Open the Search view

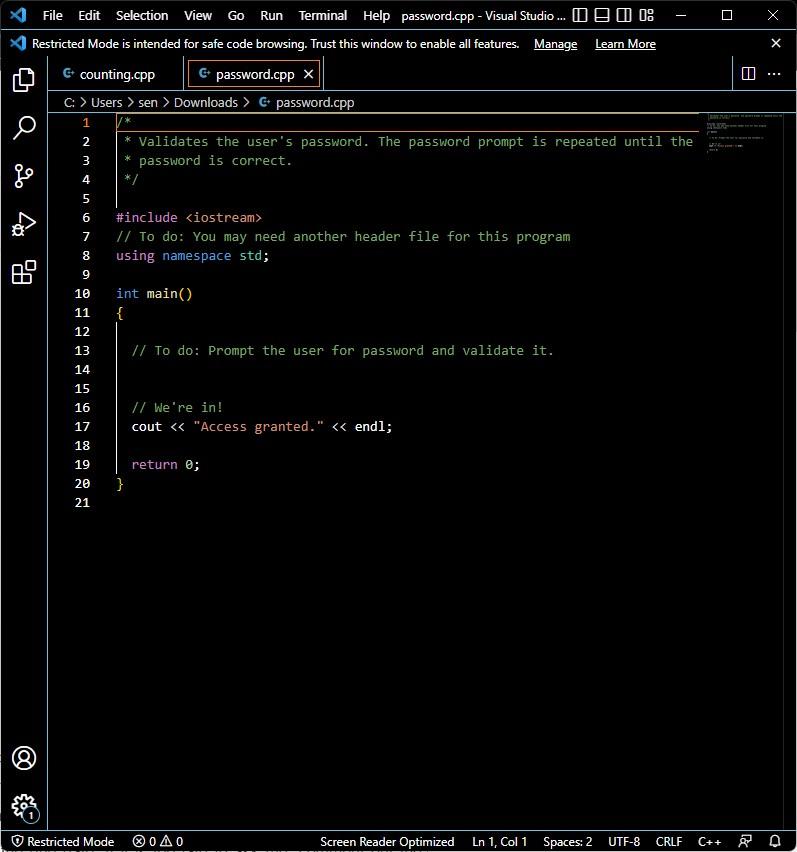[23, 128]
